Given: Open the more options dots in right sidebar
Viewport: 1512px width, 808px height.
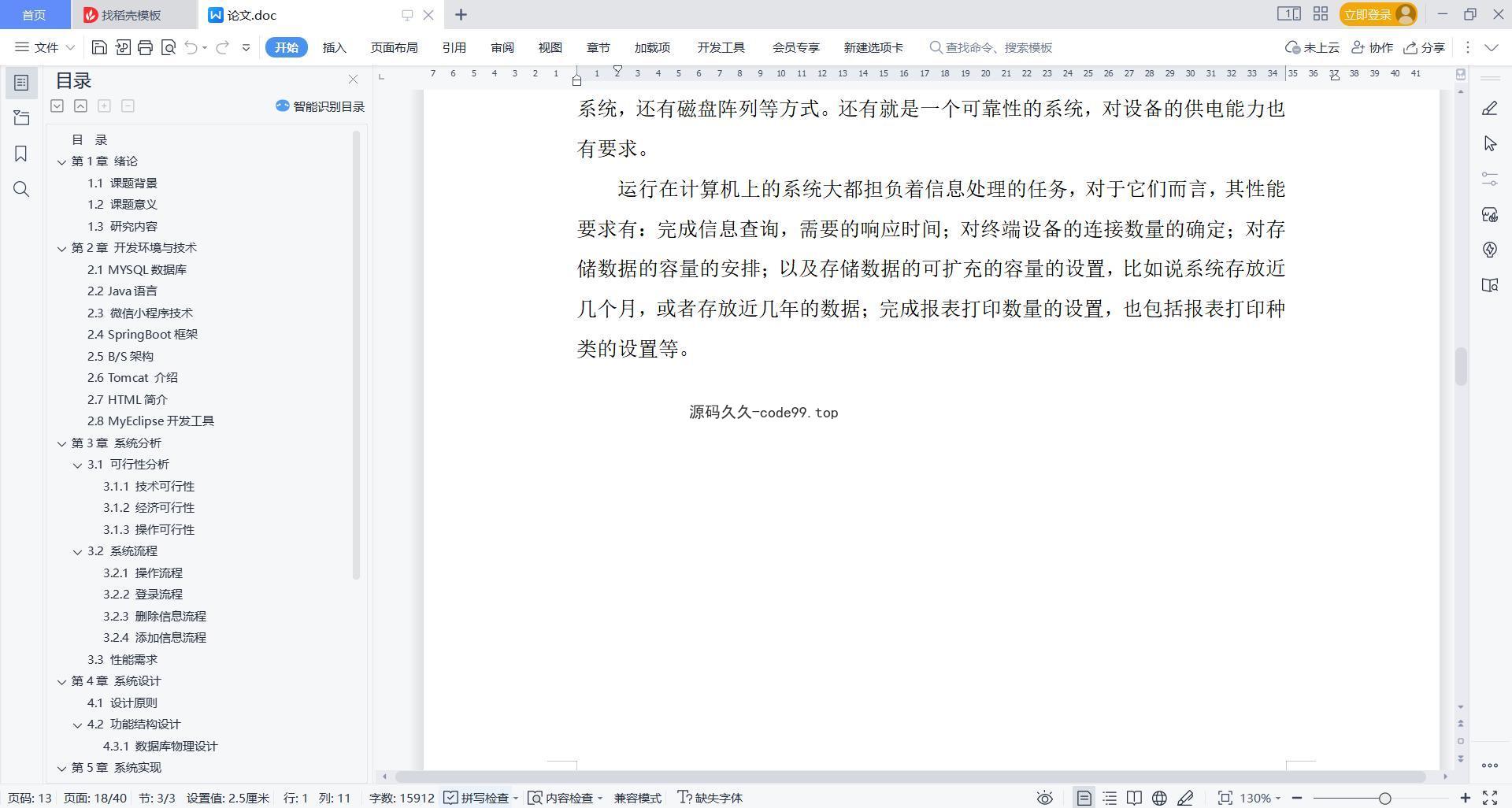Looking at the screenshot, I should pyautogui.click(x=1489, y=765).
